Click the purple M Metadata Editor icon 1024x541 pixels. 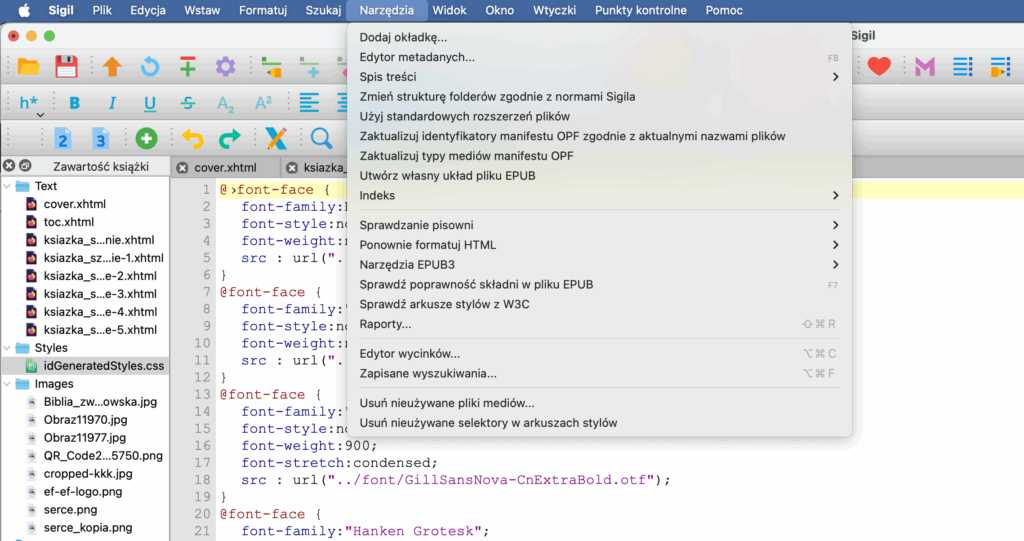click(925, 67)
